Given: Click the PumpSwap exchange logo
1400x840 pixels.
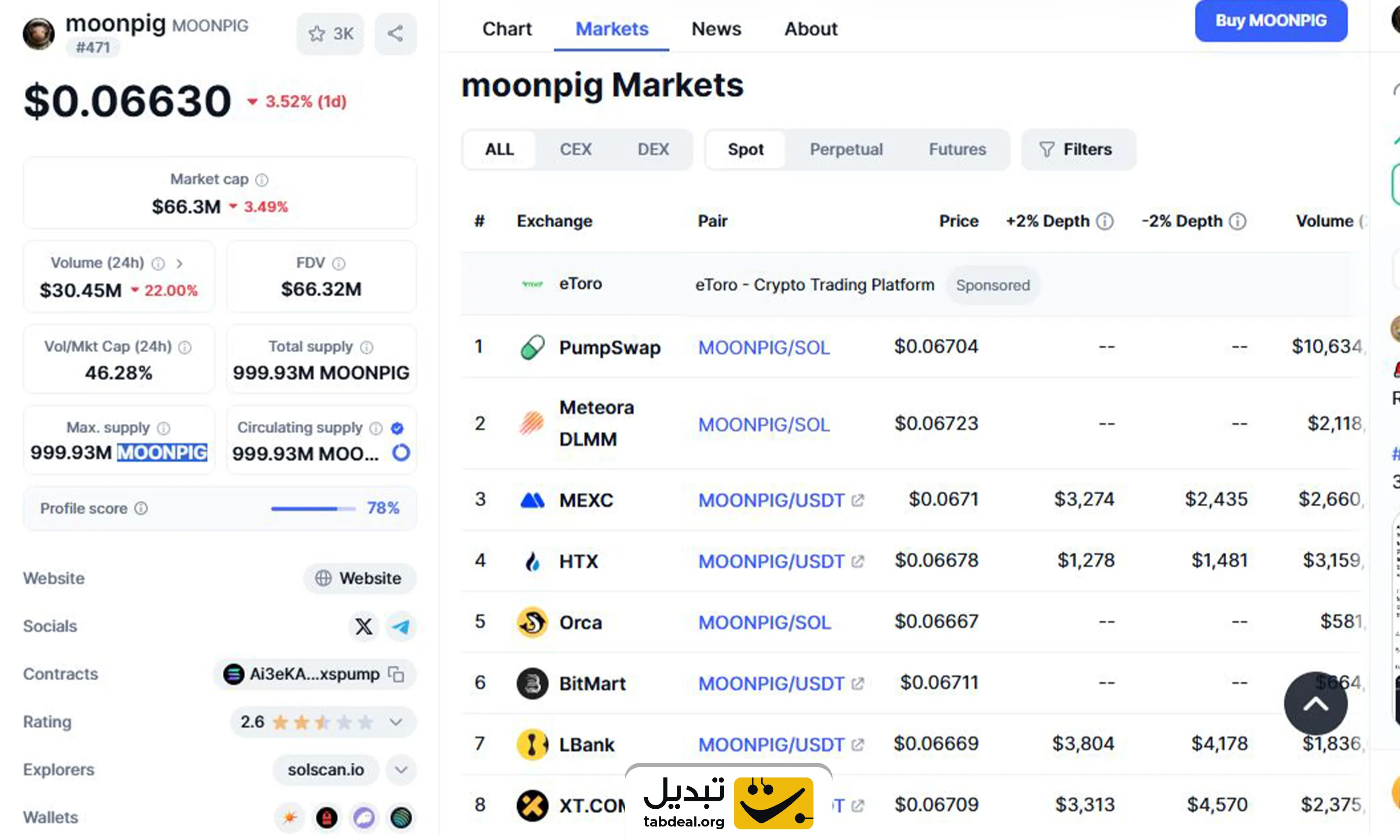Looking at the screenshot, I should 533,347.
